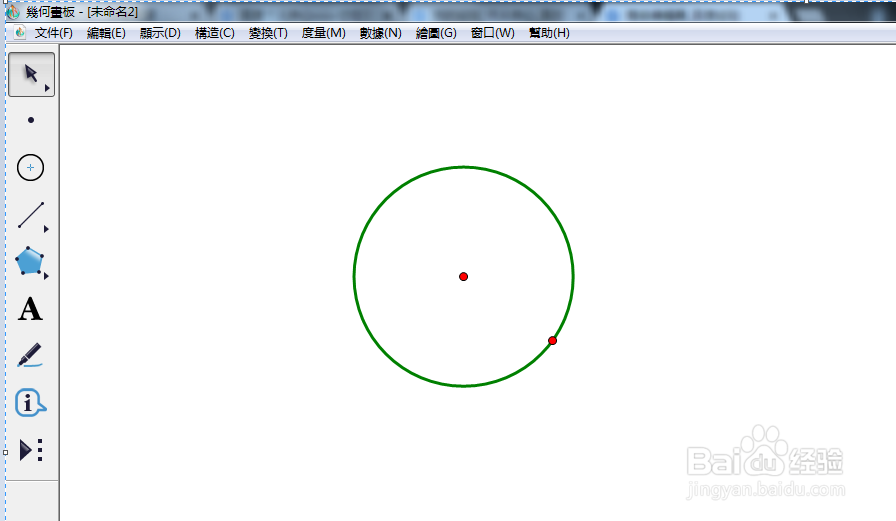Open the 度量(M) menu

click(x=323, y=33)
